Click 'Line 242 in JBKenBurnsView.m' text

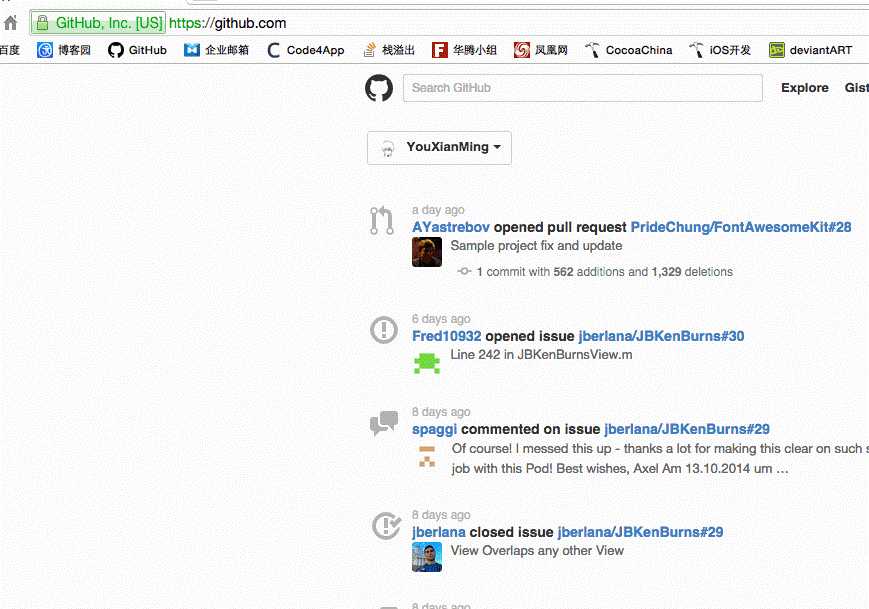(x=541, y=355)
